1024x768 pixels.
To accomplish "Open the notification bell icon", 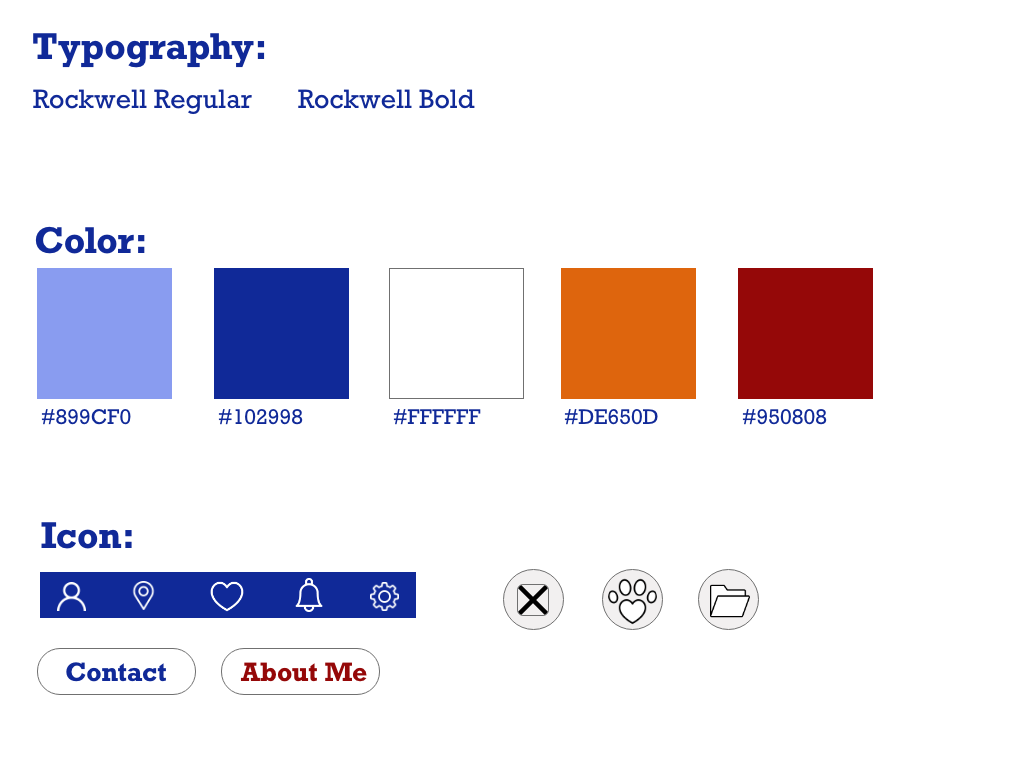I will click(x=309, y=595).
